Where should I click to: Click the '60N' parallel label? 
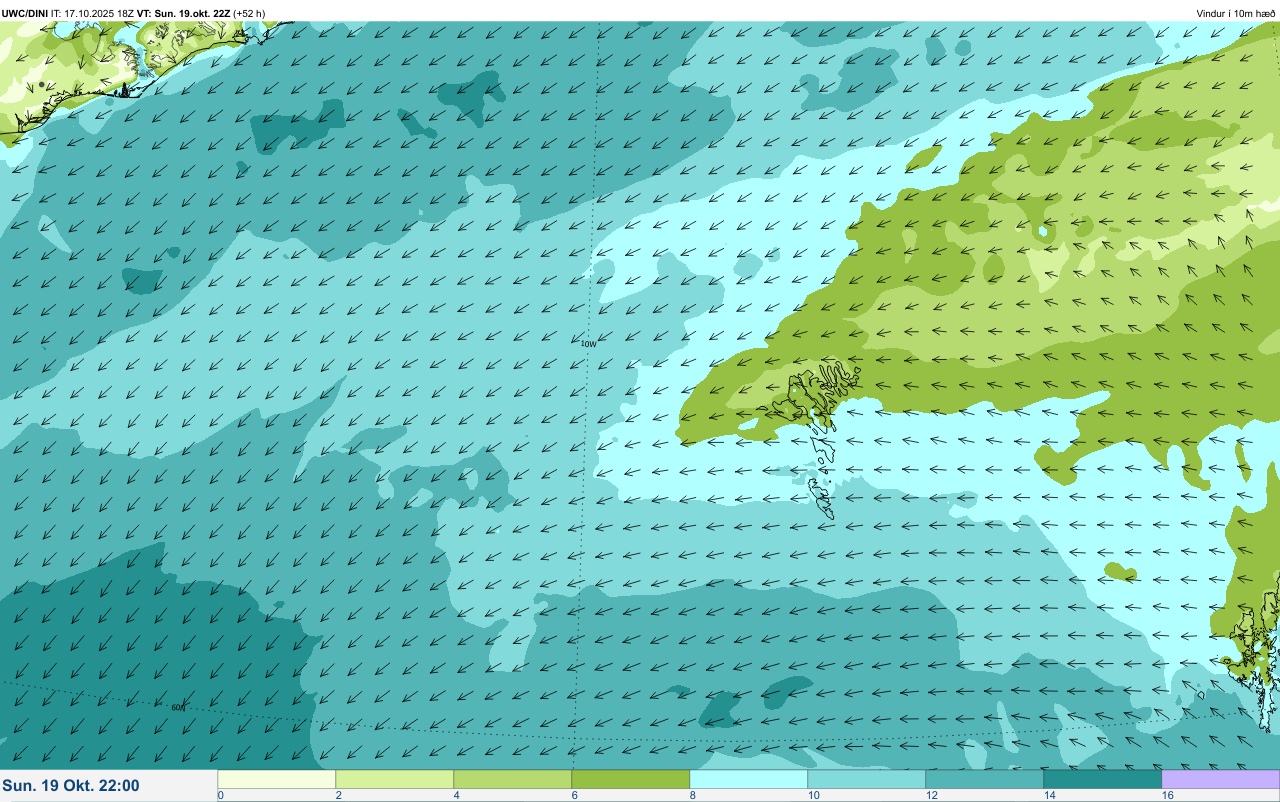click(178, 707)
